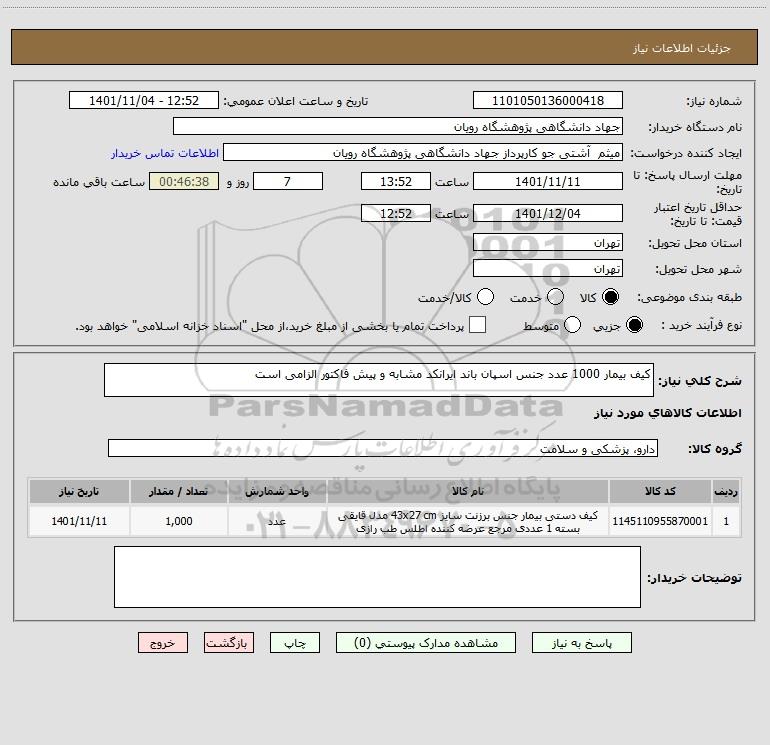Click مشاهده مدارک پیوستی (0) button

pos(426,643)
